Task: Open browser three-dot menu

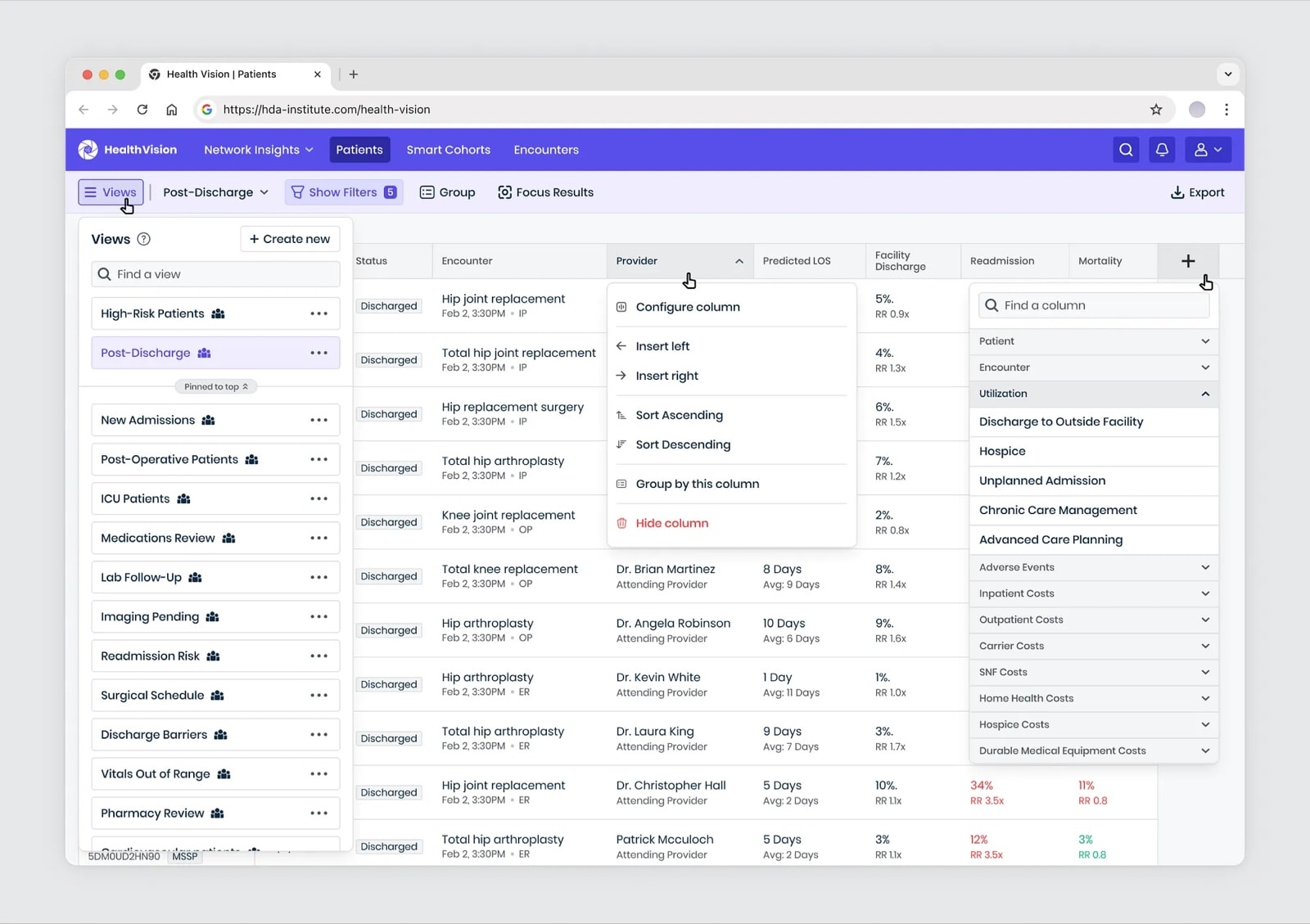Action: tap(1226, 110)
